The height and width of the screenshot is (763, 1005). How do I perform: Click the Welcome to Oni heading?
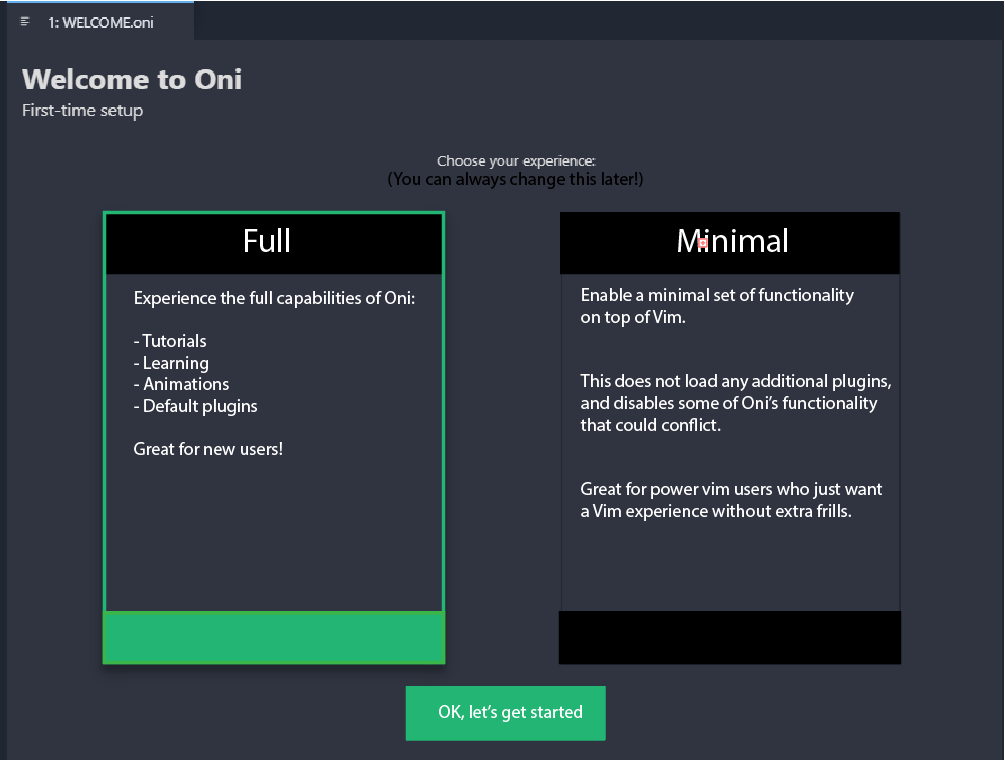pyautogui.click(x=131, y=79)
